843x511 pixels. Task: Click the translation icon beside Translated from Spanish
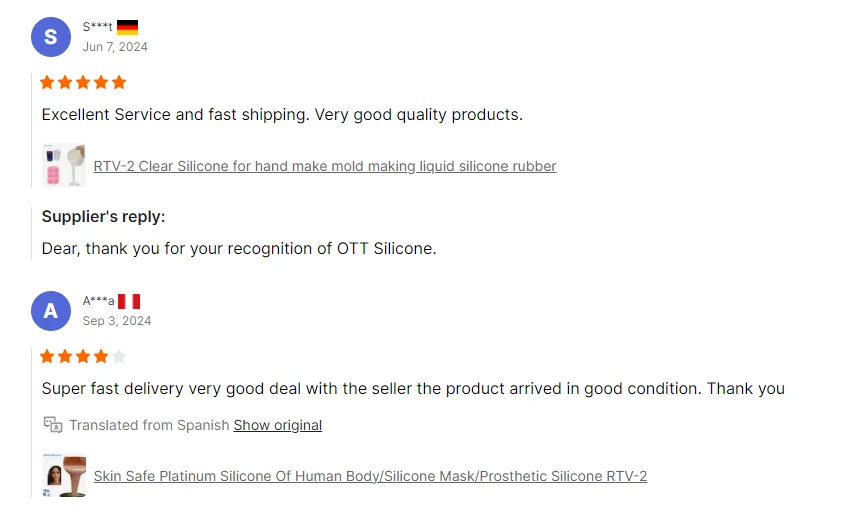click(53, 425)
